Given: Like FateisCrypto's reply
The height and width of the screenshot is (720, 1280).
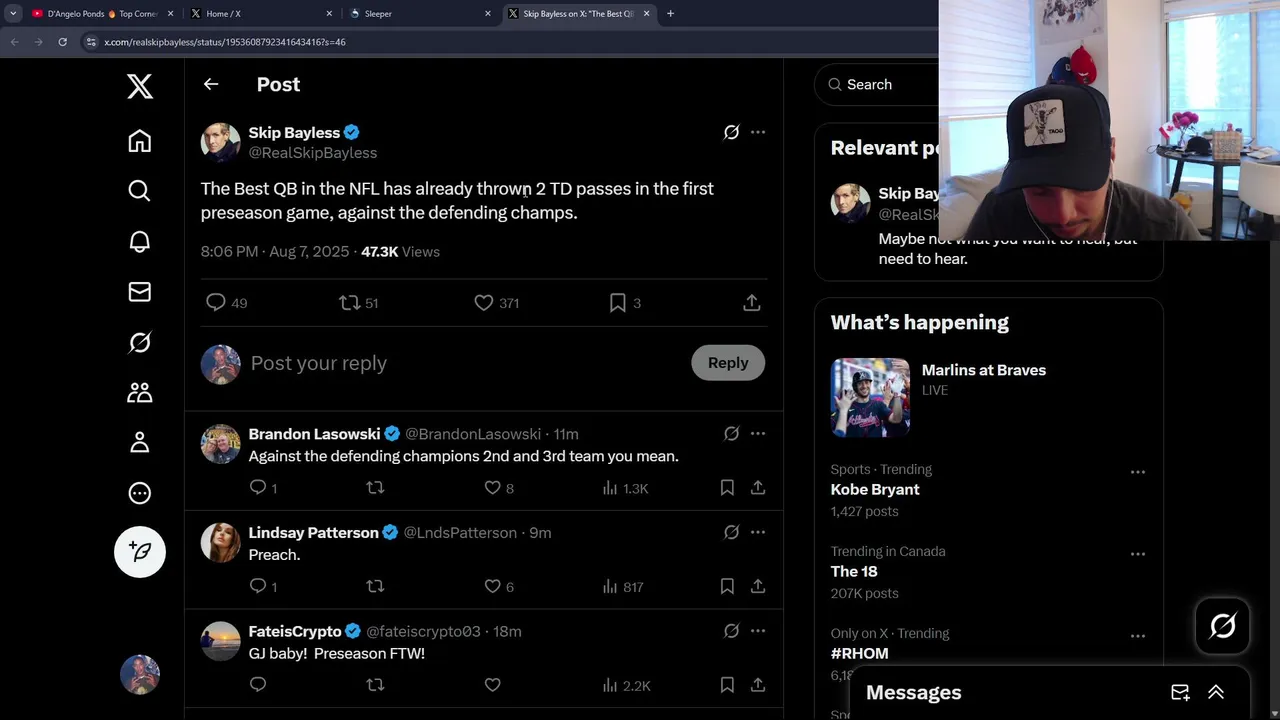Looking at the screenshot, I should (x=492, y=685).
